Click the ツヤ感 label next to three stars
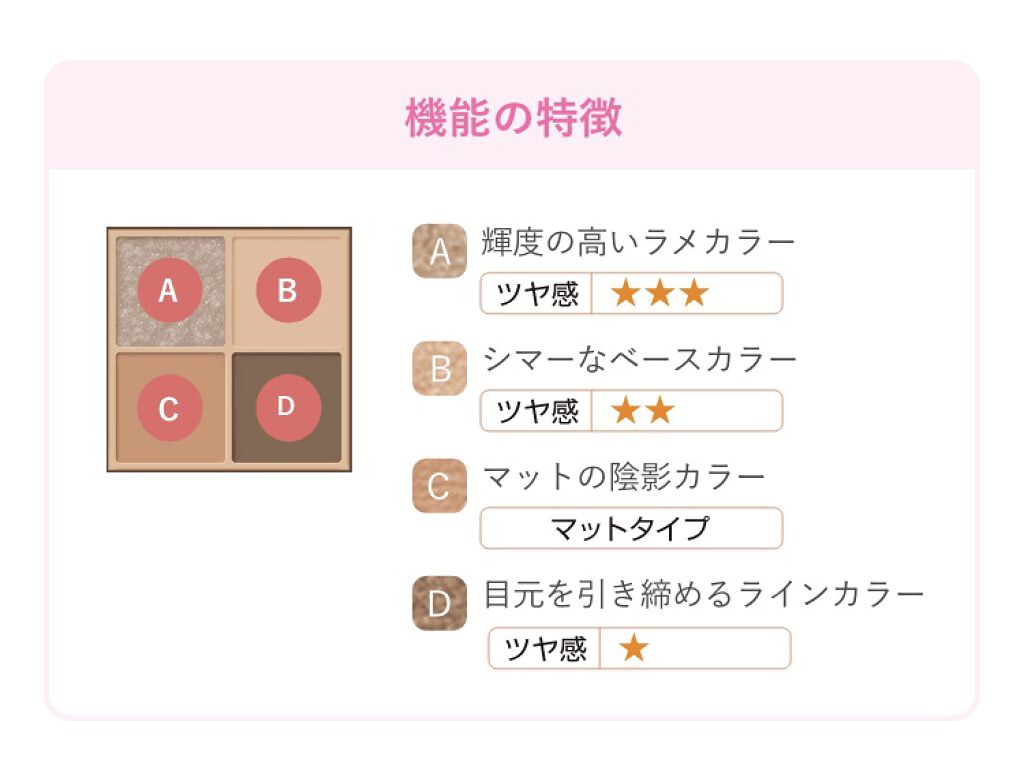 [x=537, y=294]
